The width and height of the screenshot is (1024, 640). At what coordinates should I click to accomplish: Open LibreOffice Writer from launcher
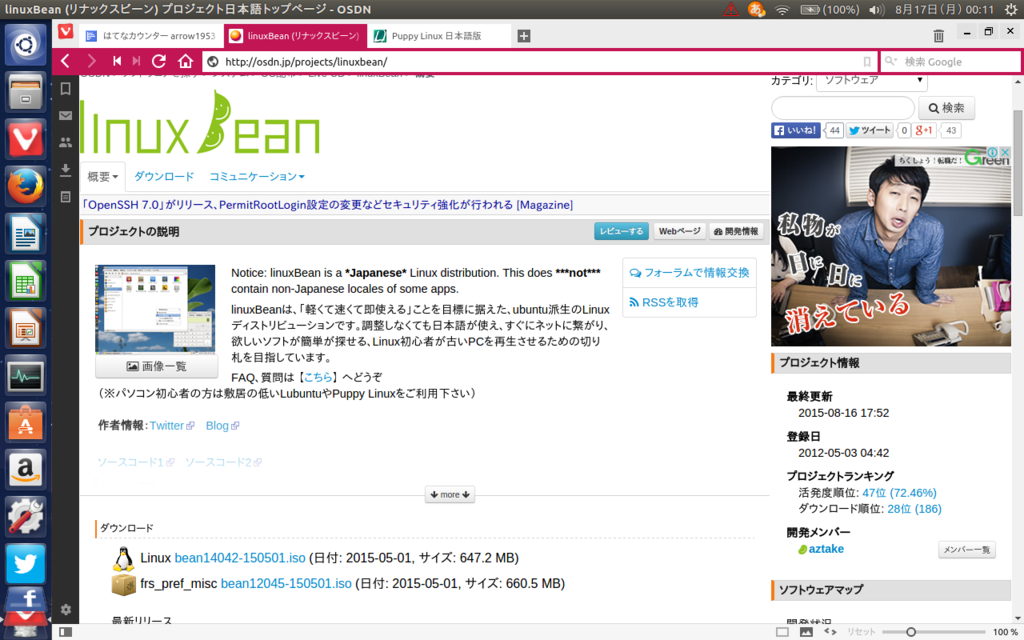click(25, 233)
